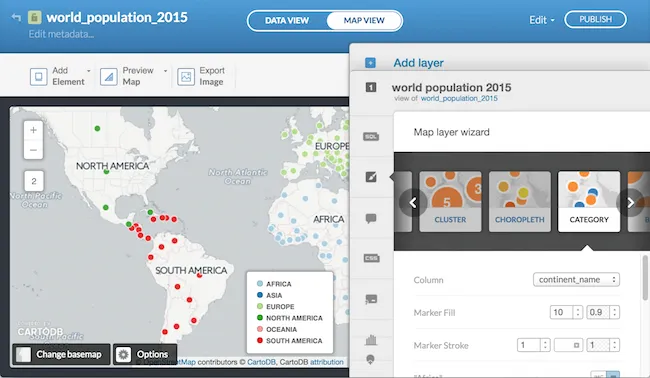Open the attribution link on the map
This screenshot has width=650, height=378.
coord(327,362)
